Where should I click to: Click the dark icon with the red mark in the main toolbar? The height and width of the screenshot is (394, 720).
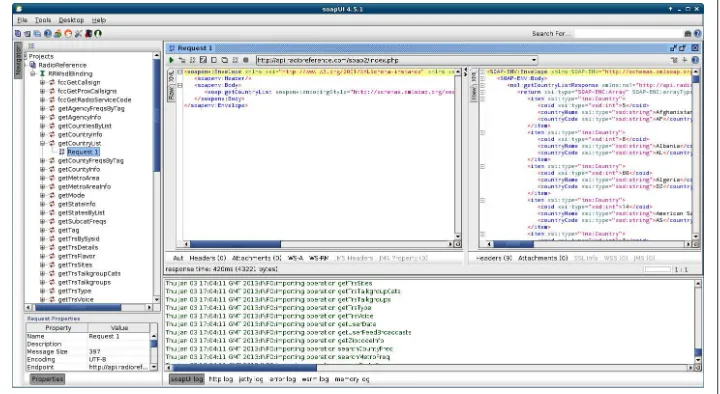pyautogui.click(x=88, y=34)
